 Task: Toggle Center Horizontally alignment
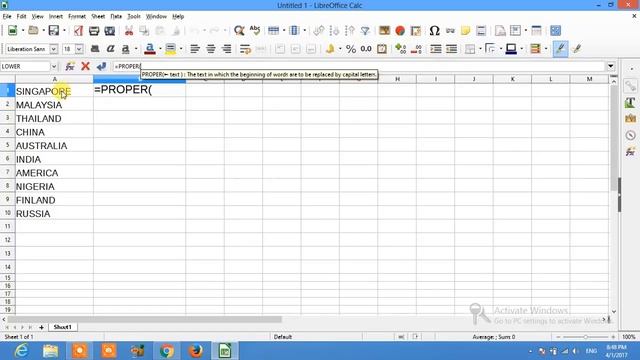pyautogui.click(x=211, y=49)
